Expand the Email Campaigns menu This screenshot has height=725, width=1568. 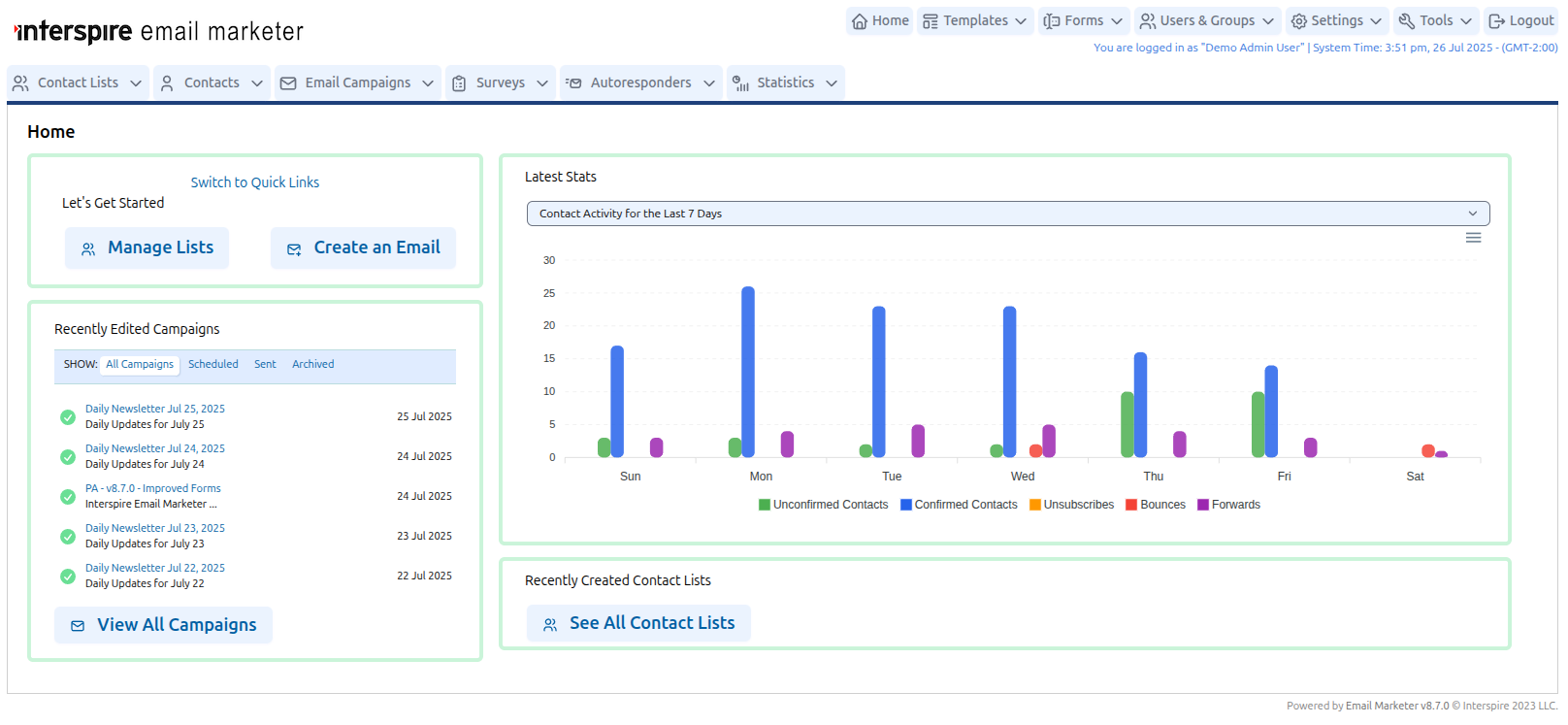pos(357,83)
